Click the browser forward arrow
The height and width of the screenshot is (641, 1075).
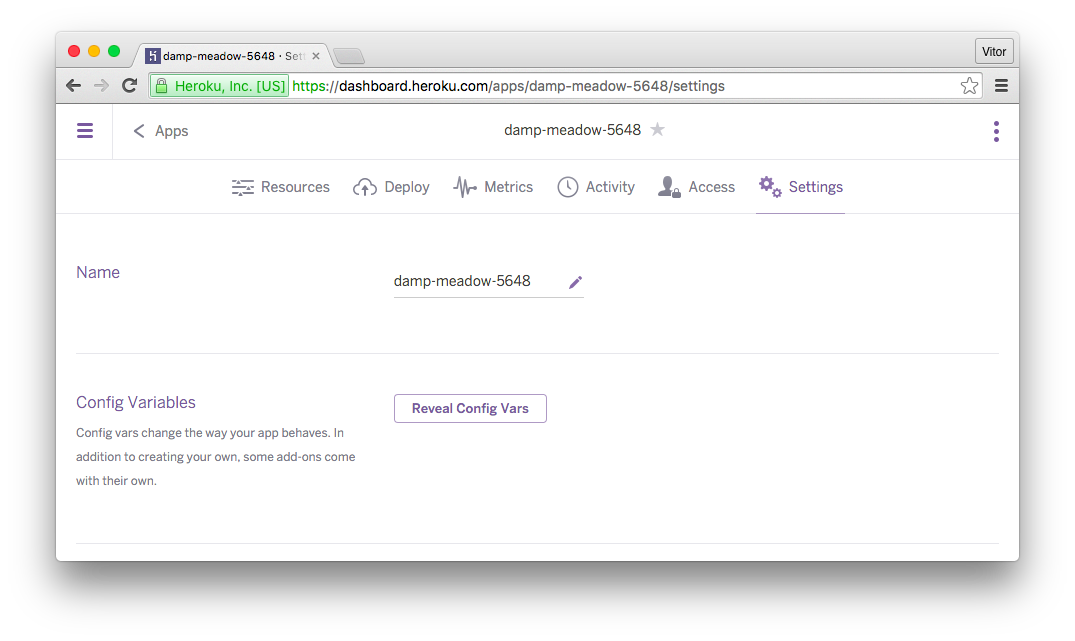101,86
